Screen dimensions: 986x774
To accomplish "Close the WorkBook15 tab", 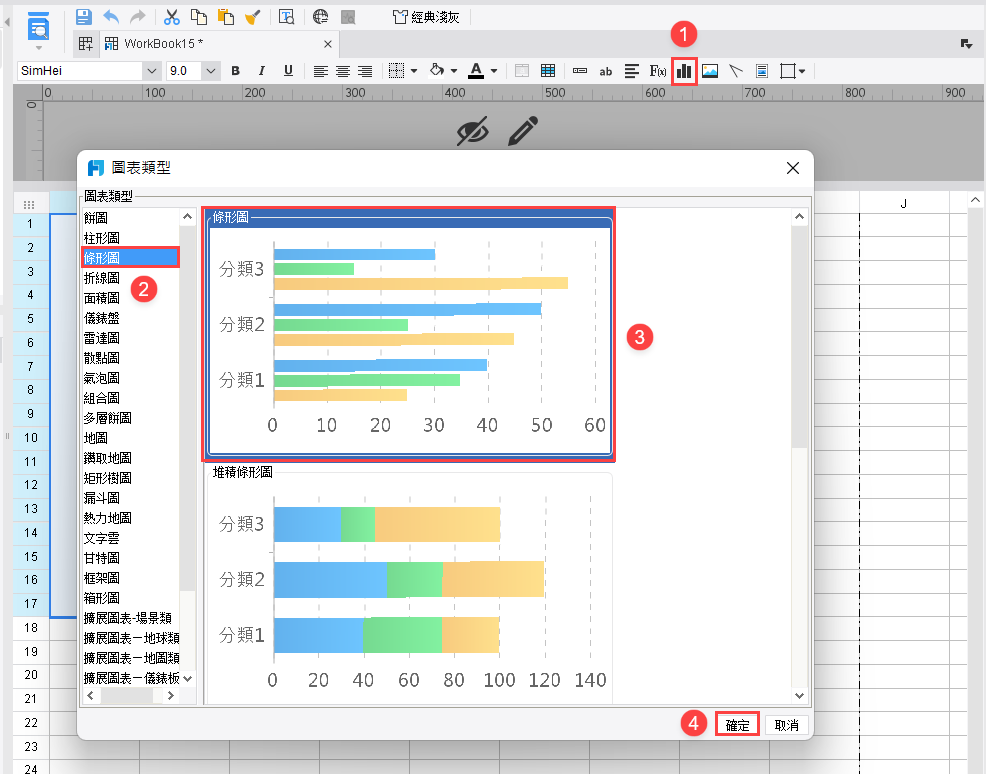I will (328, 44).
